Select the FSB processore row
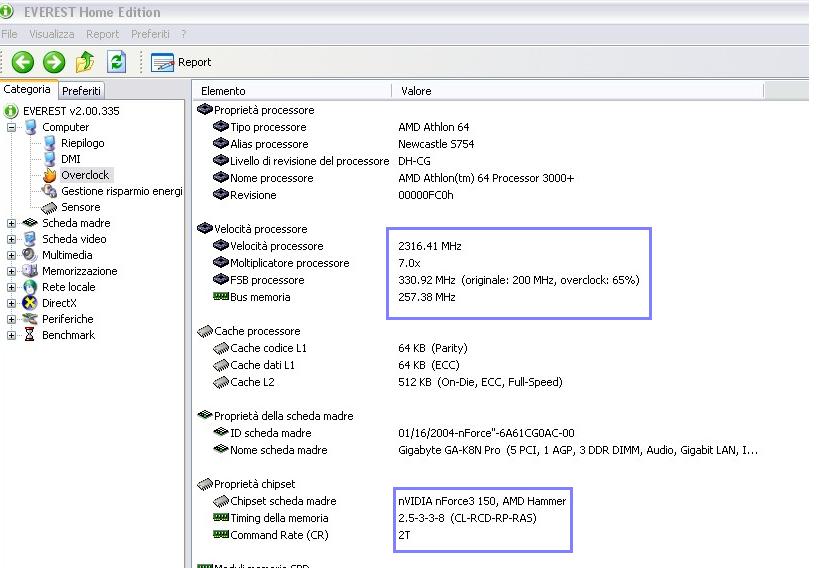Viewport: 819px width, 568px height. [426, 280]
